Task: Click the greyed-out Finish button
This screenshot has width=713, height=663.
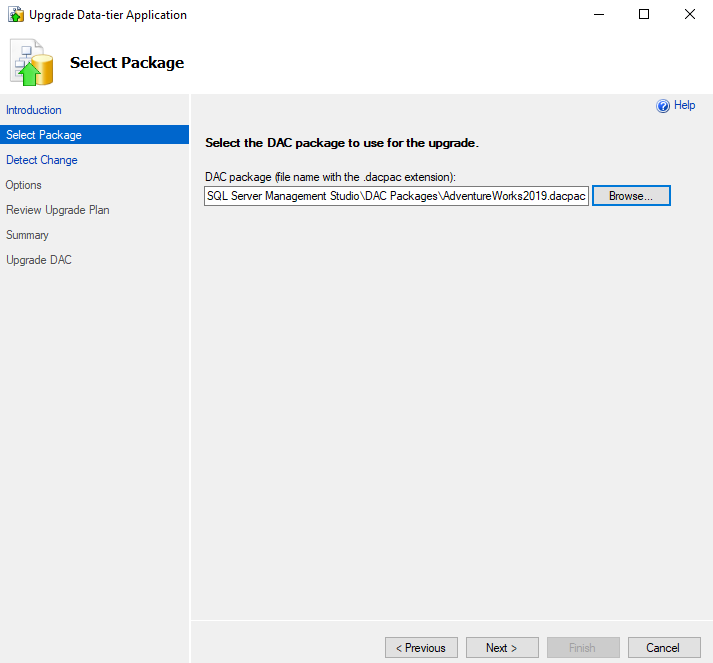Action: (582, 648)
